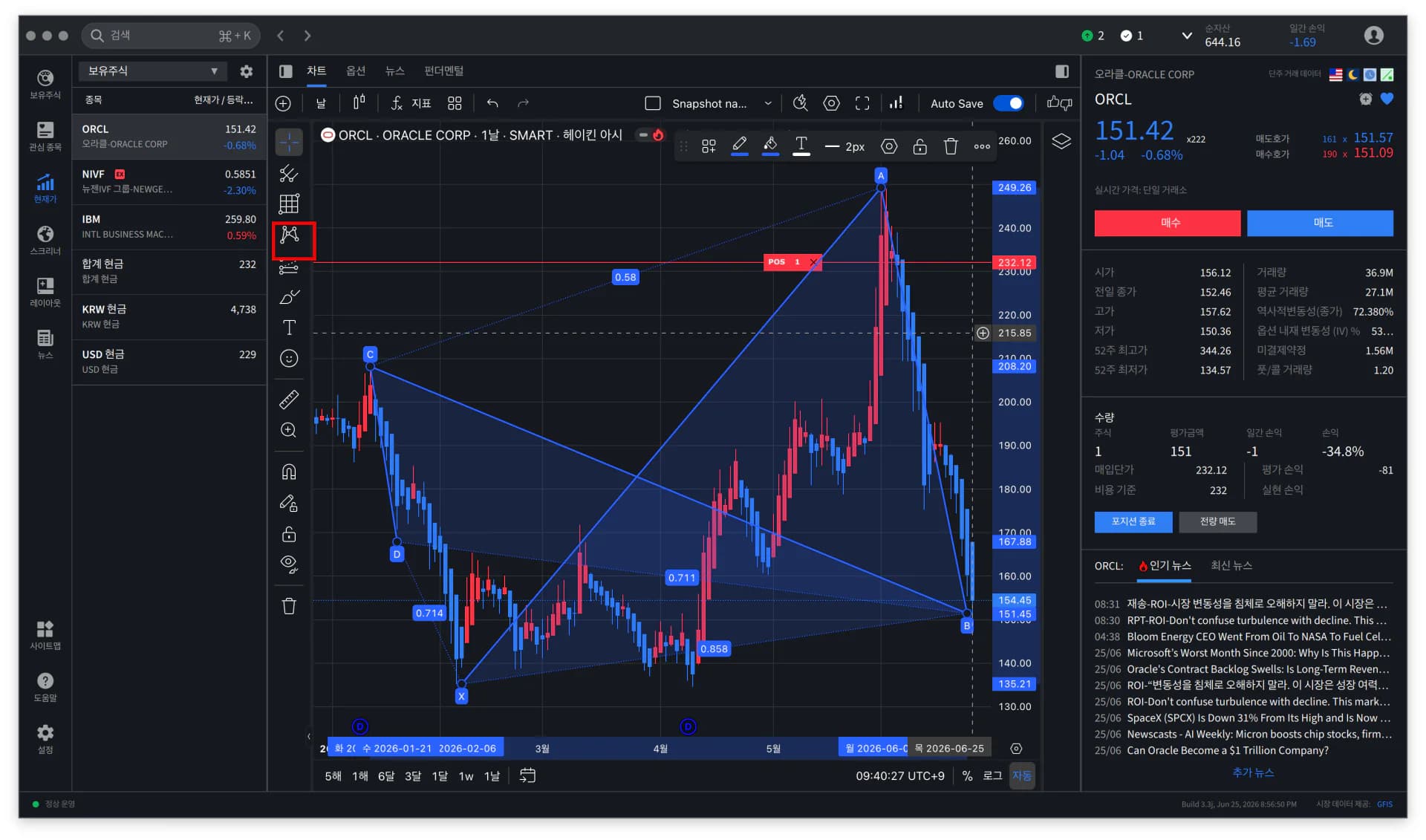Select the IBM row in holdings list
The height and width of the screenshot is (840, 1426).
169,227
